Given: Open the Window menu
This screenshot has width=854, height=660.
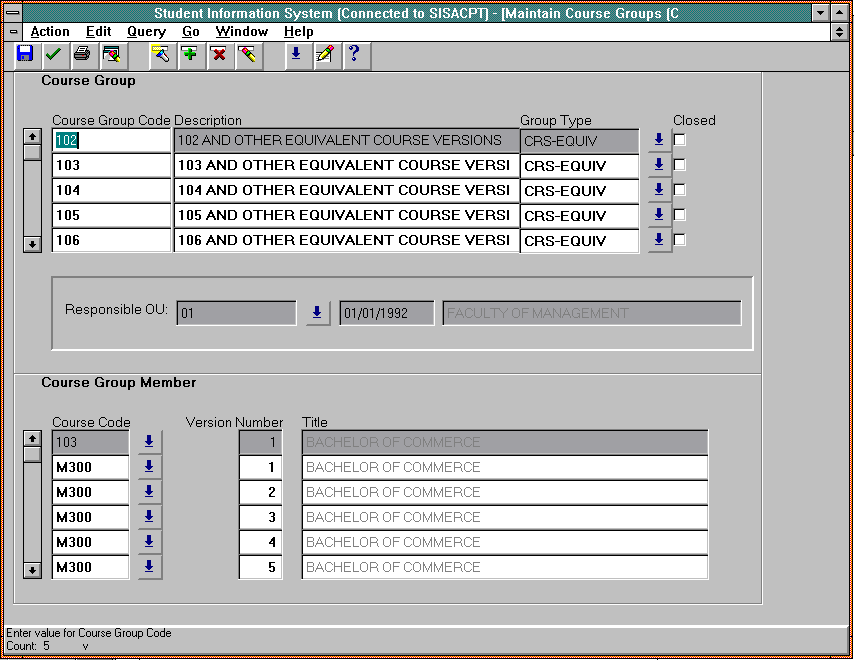Looking at the screenshot, I should point(241,32).
